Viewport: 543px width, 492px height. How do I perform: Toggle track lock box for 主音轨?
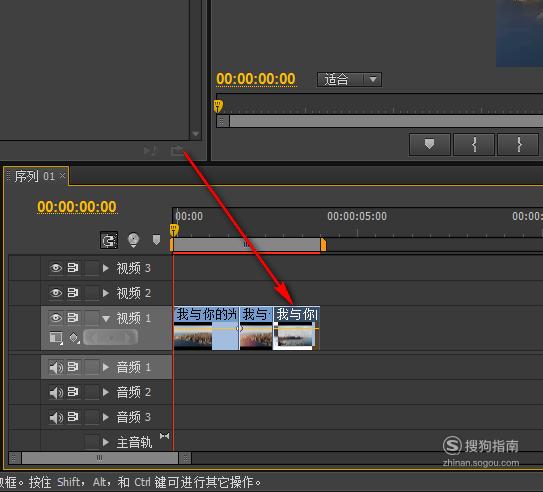coord(92,442)
